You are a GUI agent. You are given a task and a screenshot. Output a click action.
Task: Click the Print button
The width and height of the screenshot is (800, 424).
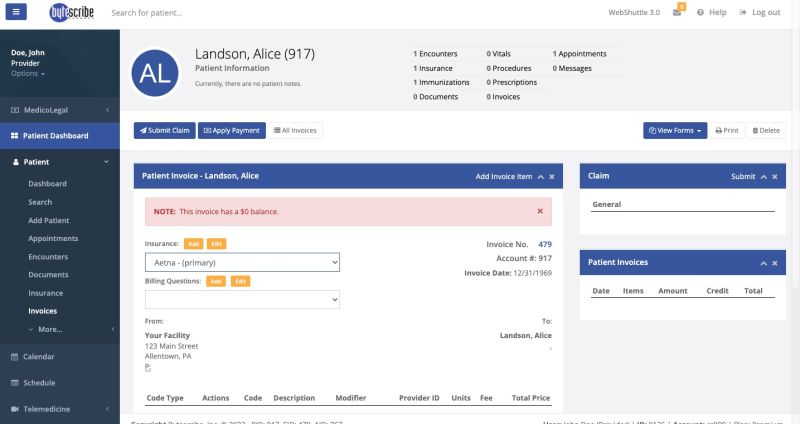(x=727, y=130)
